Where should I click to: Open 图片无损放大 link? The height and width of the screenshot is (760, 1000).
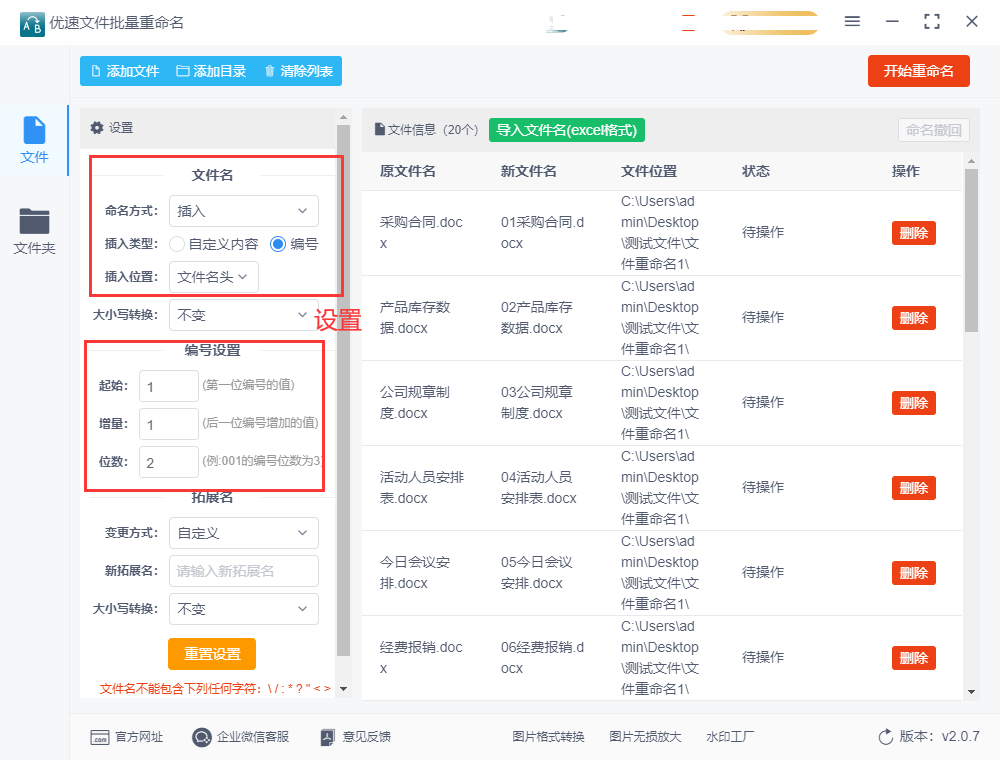point(645,737)
